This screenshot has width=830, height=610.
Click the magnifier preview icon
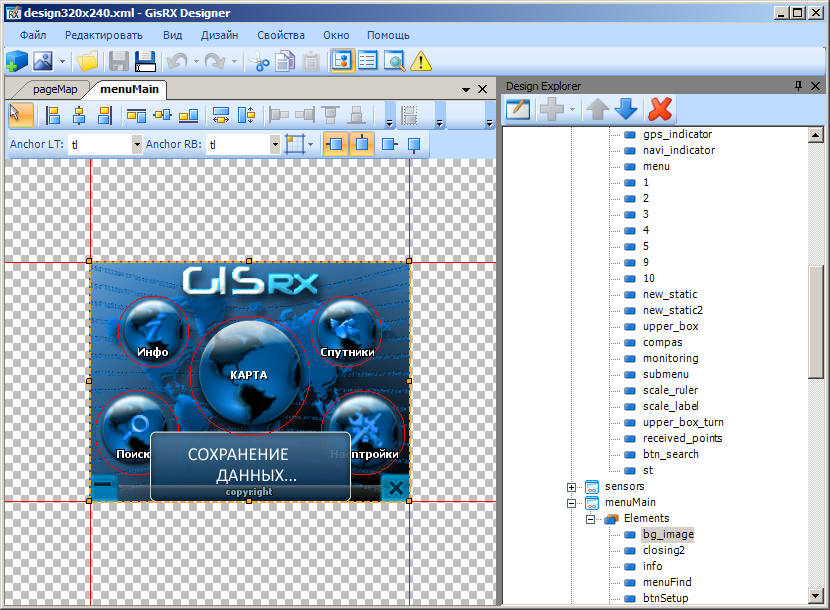(x=394, y=61)
